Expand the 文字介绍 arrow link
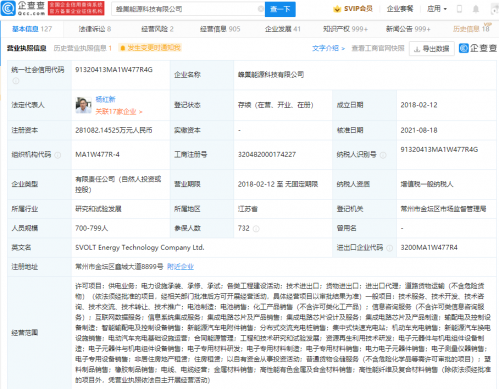This screenshot has width=499, height=389. (x=328, y=48)
